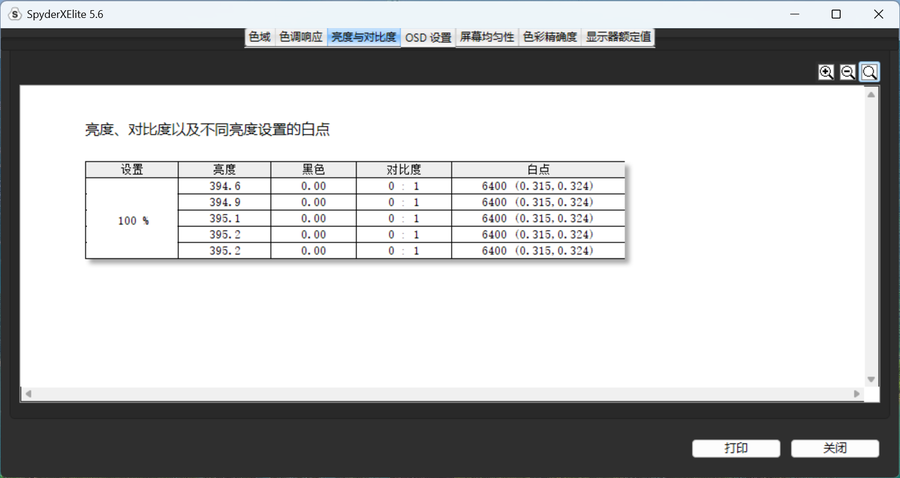The height and width of the screenshot is (478, 900).
Task: Open the 色域 tab
Action: tap(259, 37)
